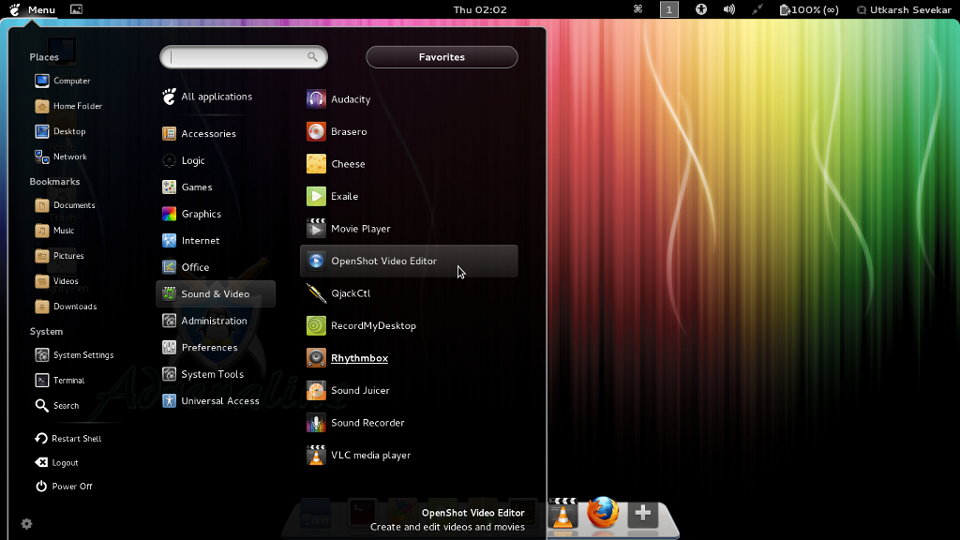Show All applications
Viewport: 960px width, 540px height.
tap(215, 97)
